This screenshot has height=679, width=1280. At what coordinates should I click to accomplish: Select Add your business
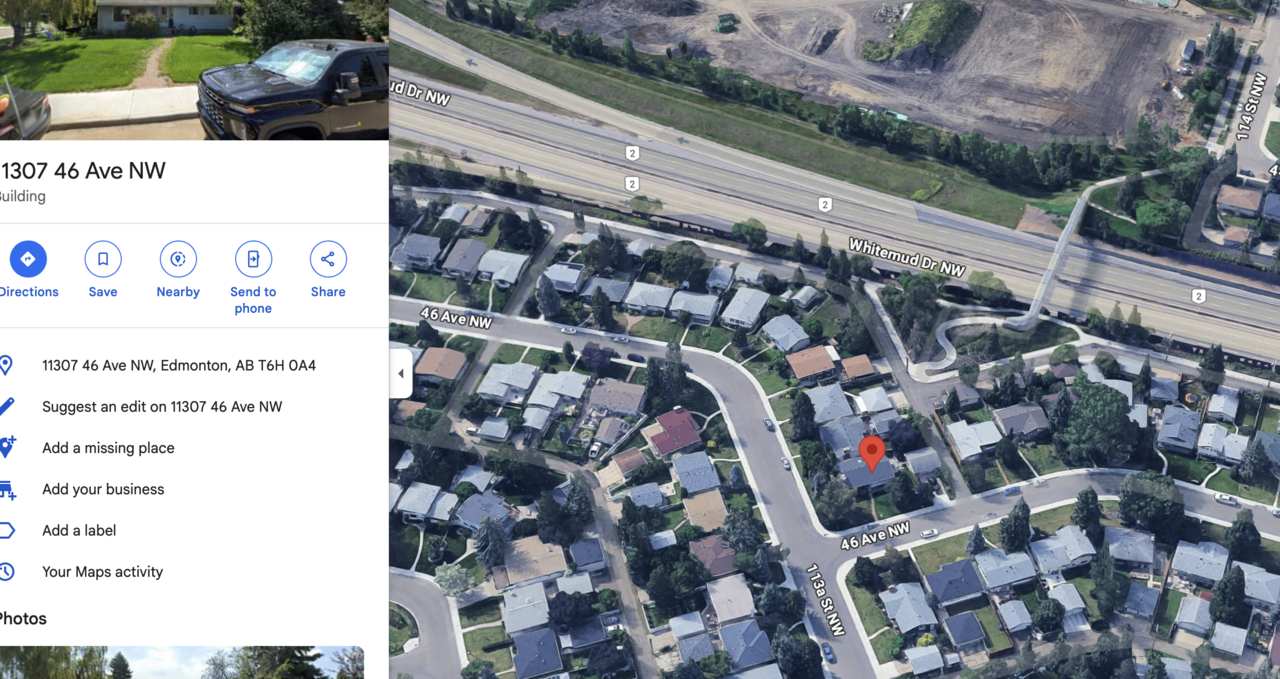(x=103, y=489)
